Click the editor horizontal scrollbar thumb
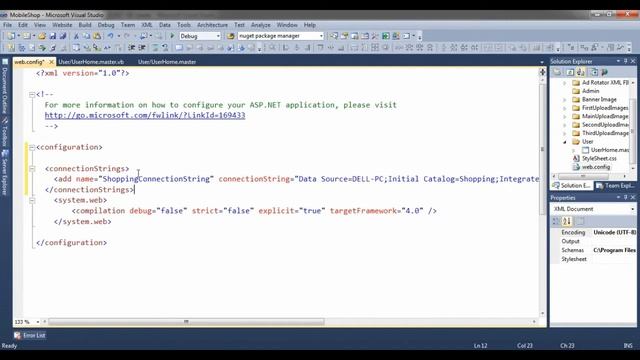This screenshot has width=640, height=360. pyautogui.click(x=186, y=322)
